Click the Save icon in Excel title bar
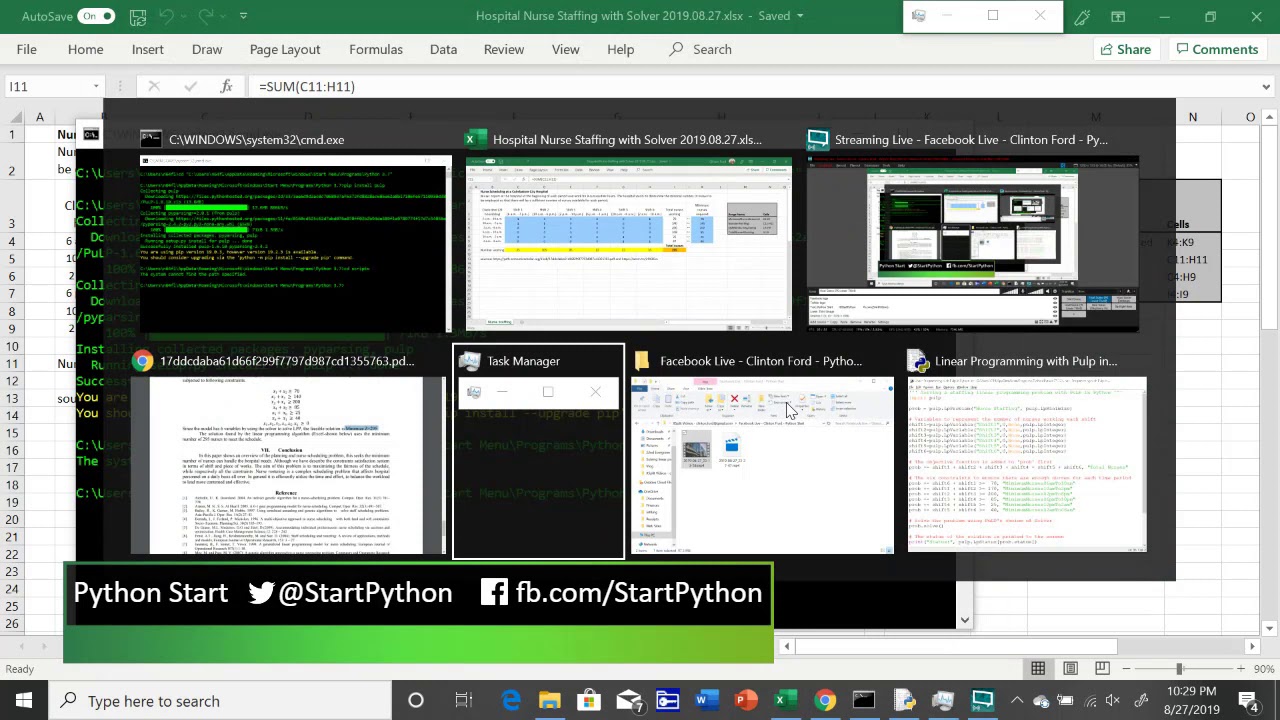Screen dimensions: 1280x720 click(138, 17)
